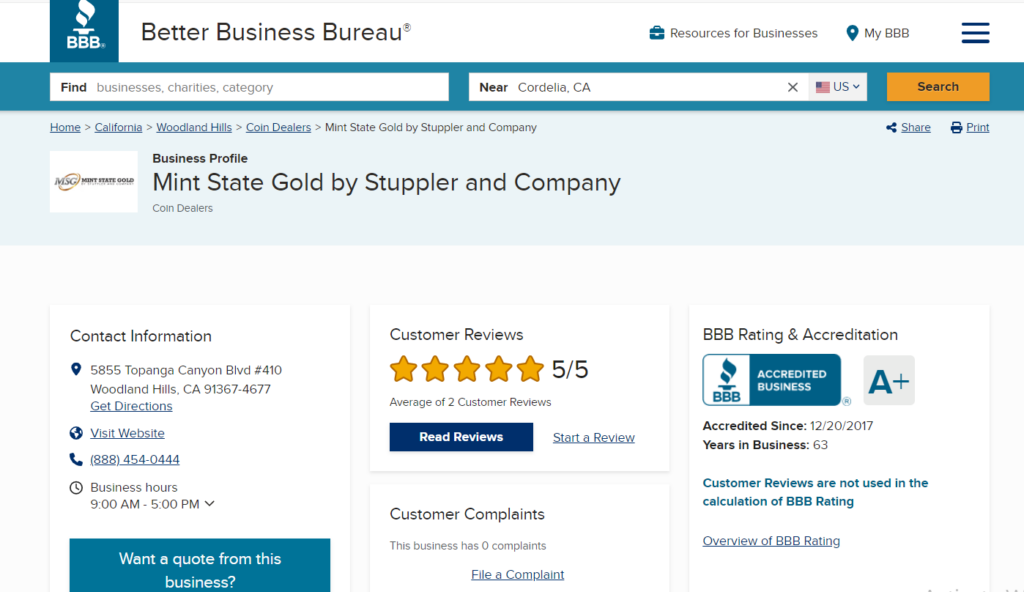Click the Share icon
Image resolution: width=1024 pixels, height=592 pixels.
[891, 127]
